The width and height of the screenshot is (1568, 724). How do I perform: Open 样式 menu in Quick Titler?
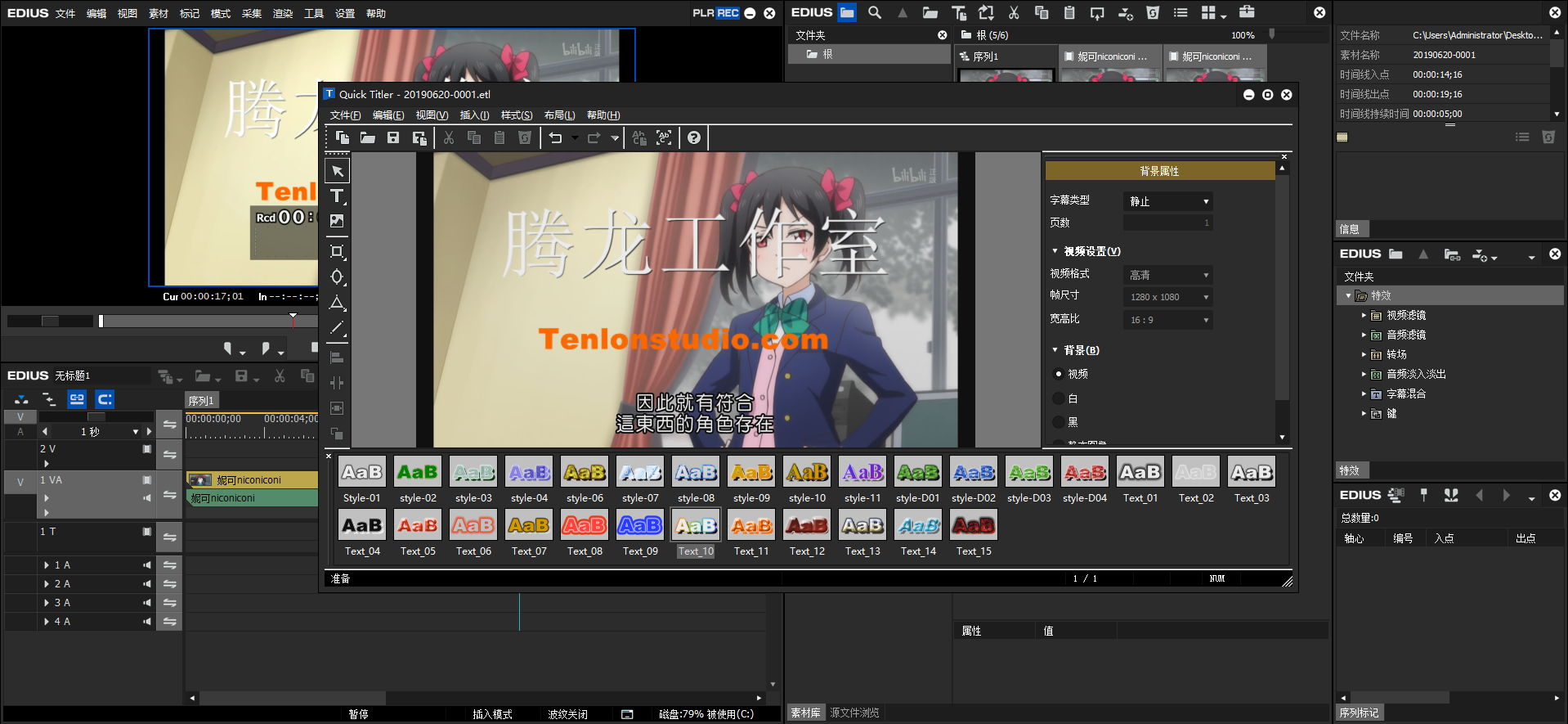pyautogui.click(x=517, y=115)
